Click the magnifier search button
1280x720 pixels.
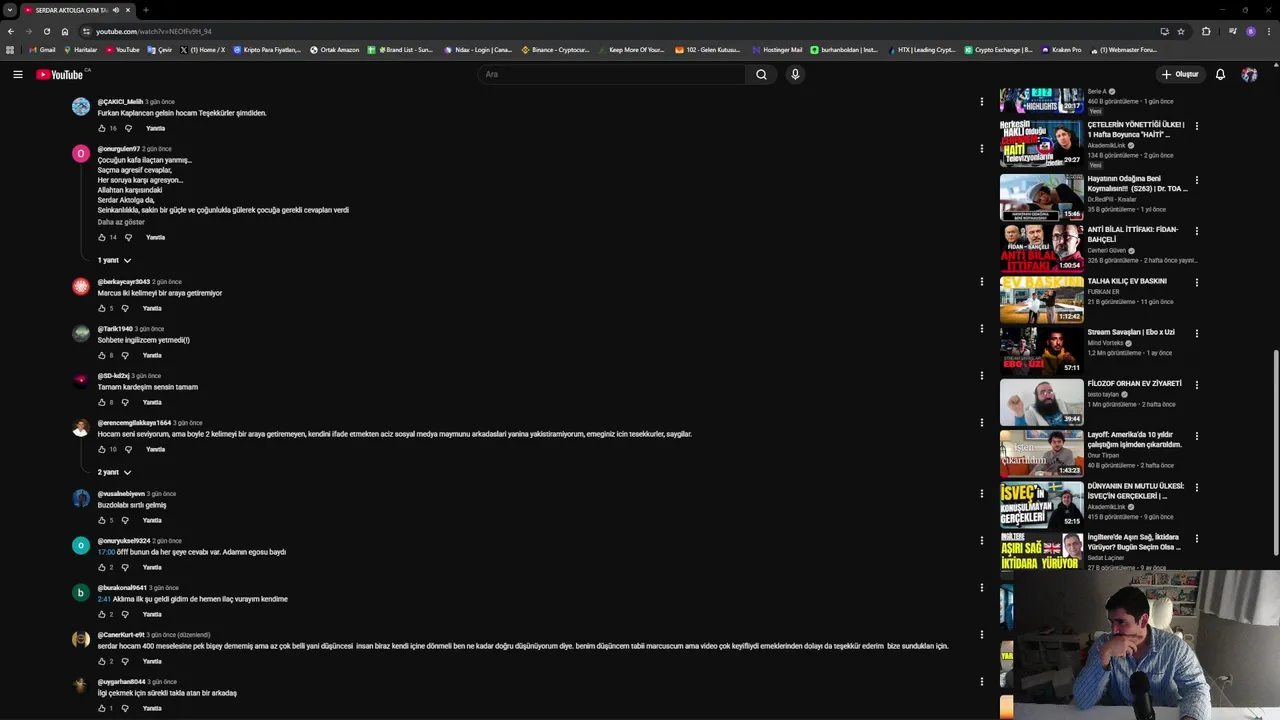click(761, 74)
